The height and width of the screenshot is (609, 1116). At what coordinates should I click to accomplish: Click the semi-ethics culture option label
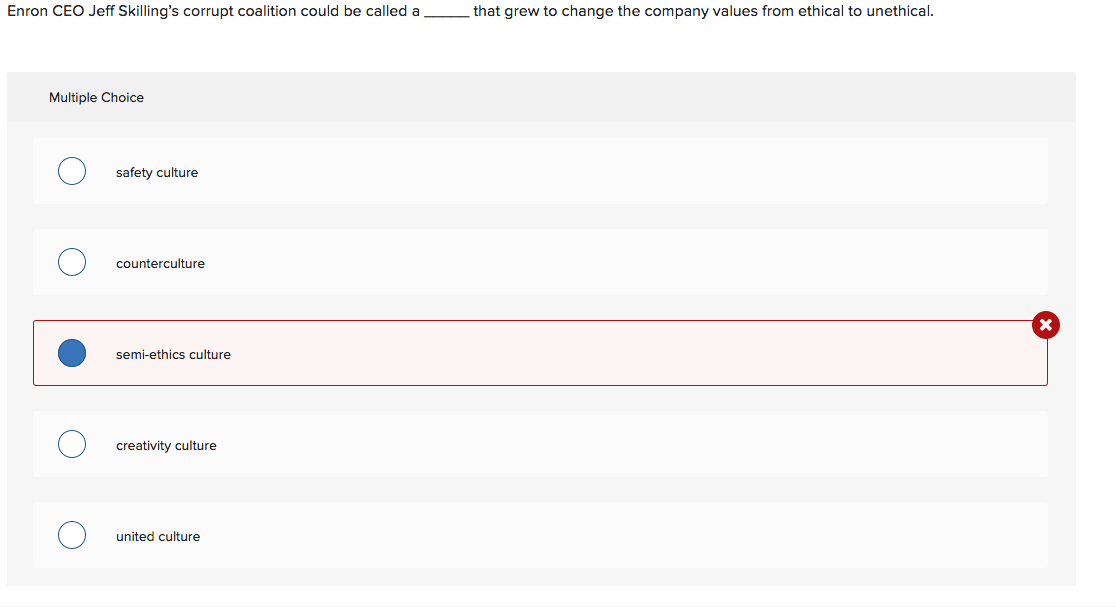coord(173,354)
